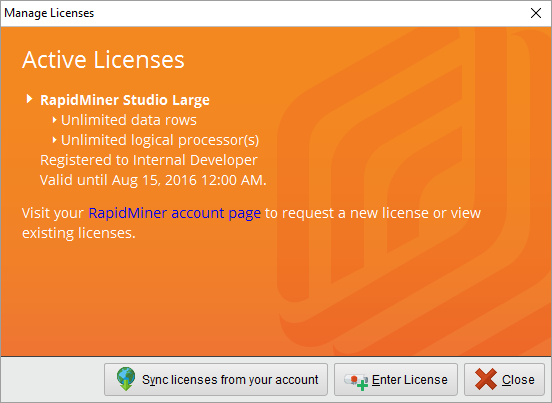The width and height of the screenshot is (552, 403).
Task: Select the RapidMiner Studio Large license title
Action: pyautogui.click(x=125, y=100)
